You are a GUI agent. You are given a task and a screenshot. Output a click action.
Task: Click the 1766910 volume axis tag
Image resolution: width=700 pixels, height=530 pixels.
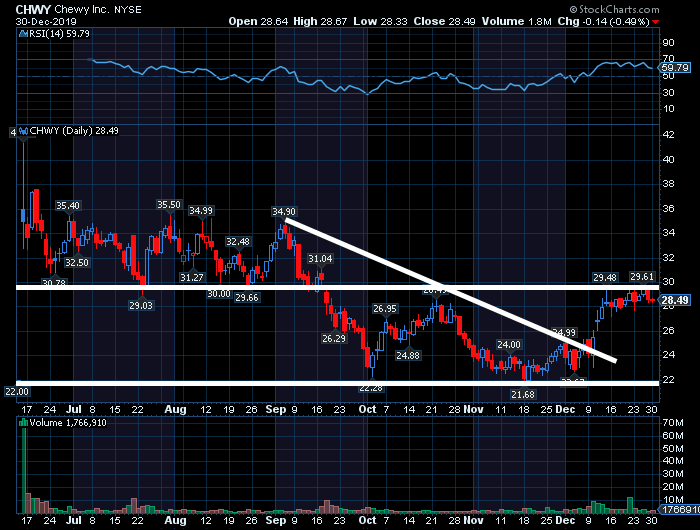(x=680, y=509)
